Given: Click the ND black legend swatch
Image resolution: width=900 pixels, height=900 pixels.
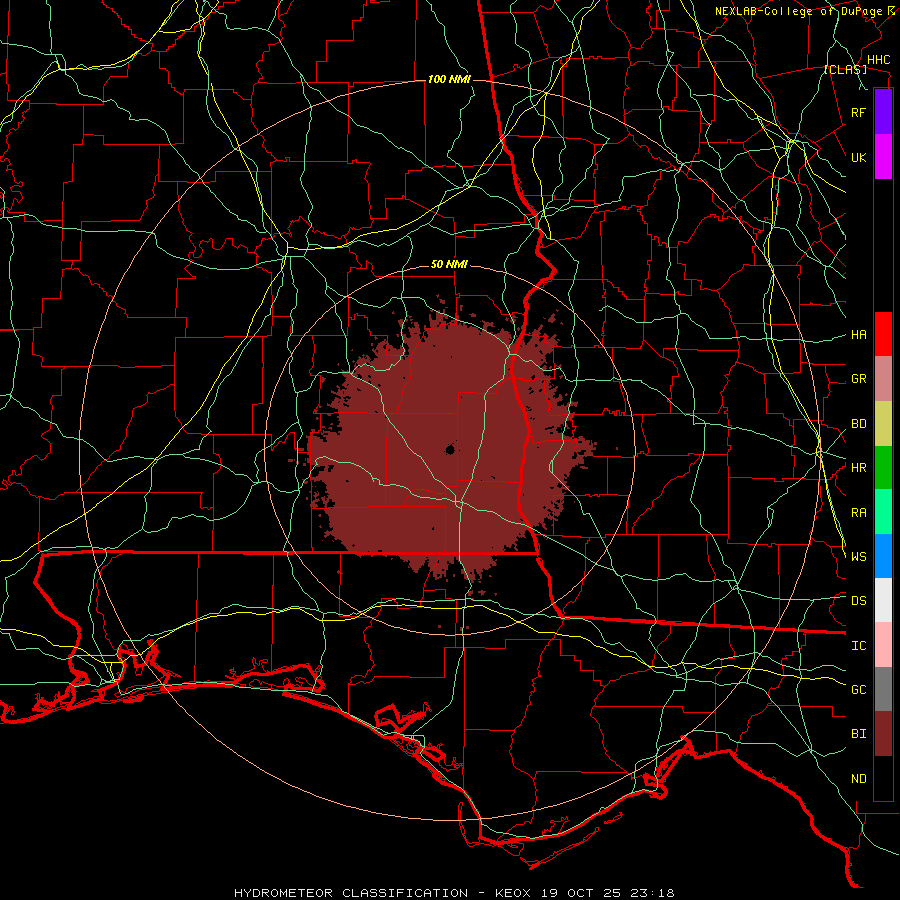Looking at the screenshot, I should point(883,778).
